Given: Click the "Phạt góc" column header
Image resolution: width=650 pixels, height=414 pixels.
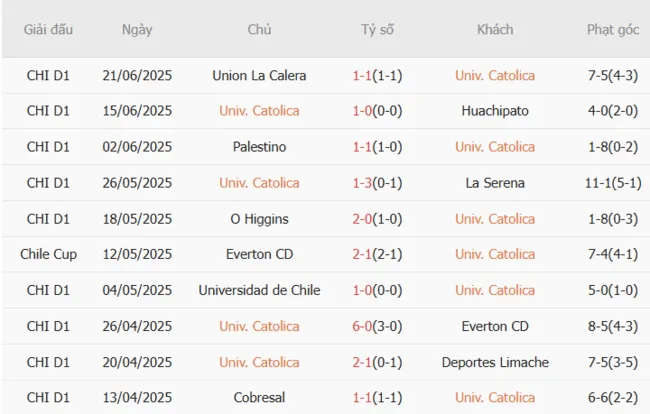Looking at the screenshot, I should coord(613,30).
